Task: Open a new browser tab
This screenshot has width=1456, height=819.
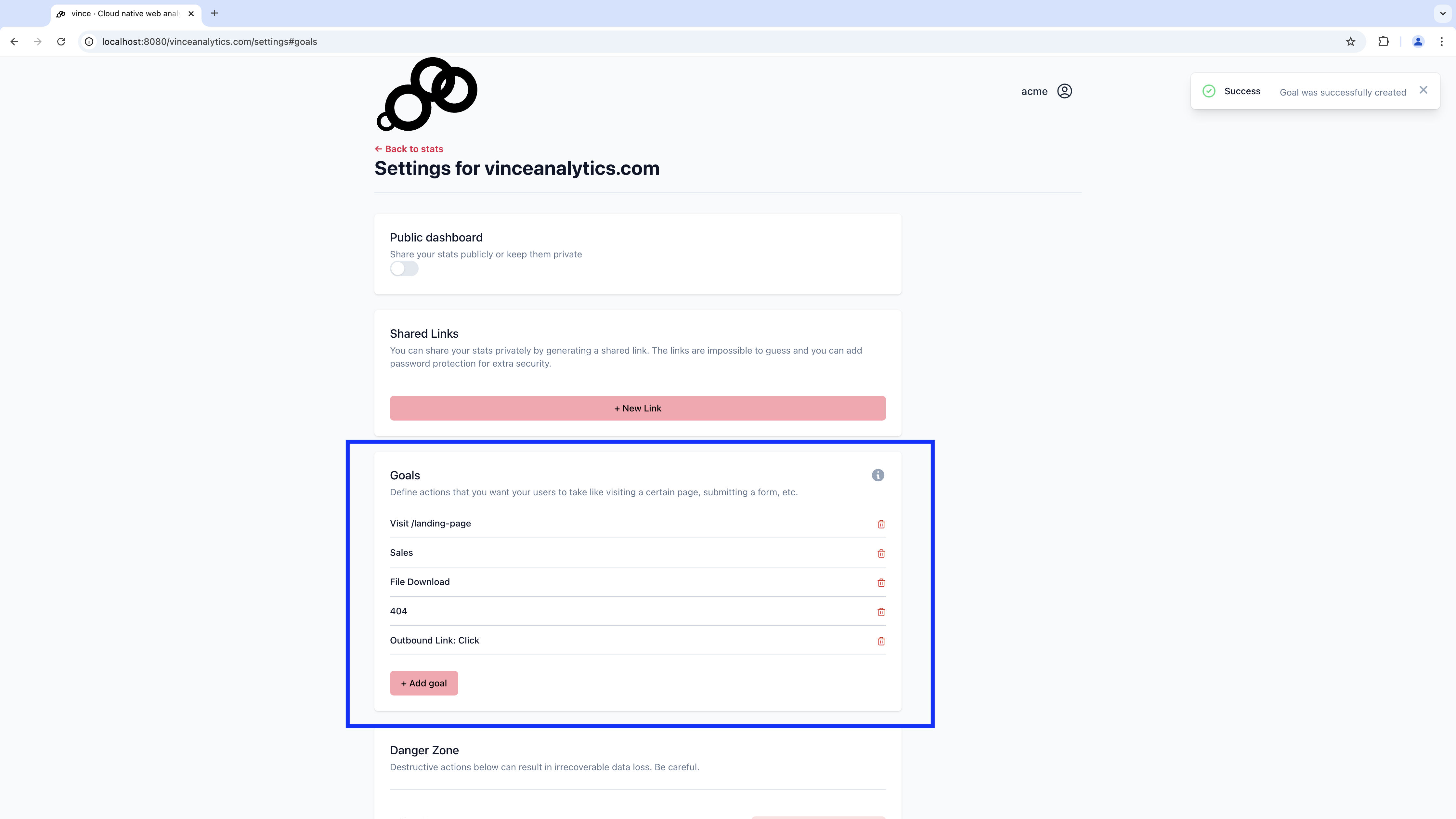Action: [214, 14]
